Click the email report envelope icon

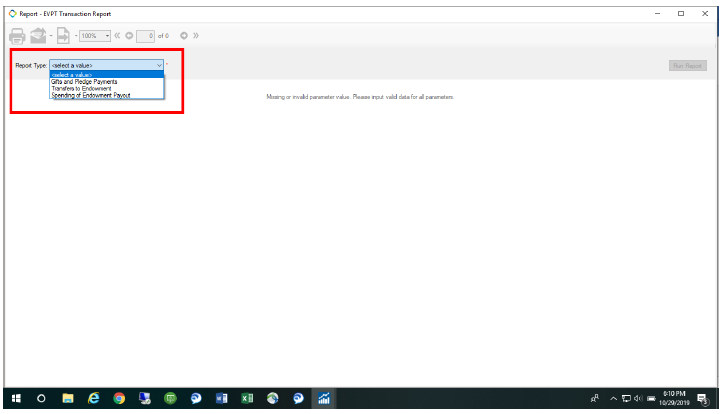39,36
